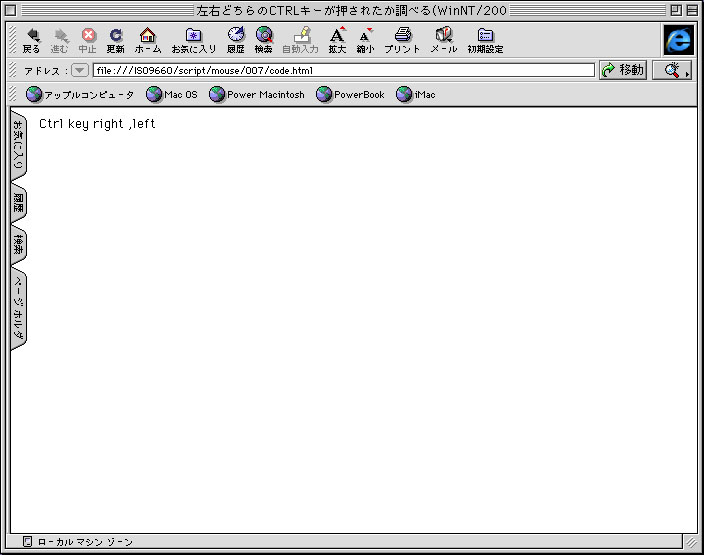Click the 進む forward button
This screenshot has height=555, width=704.
tap(59, 40)
